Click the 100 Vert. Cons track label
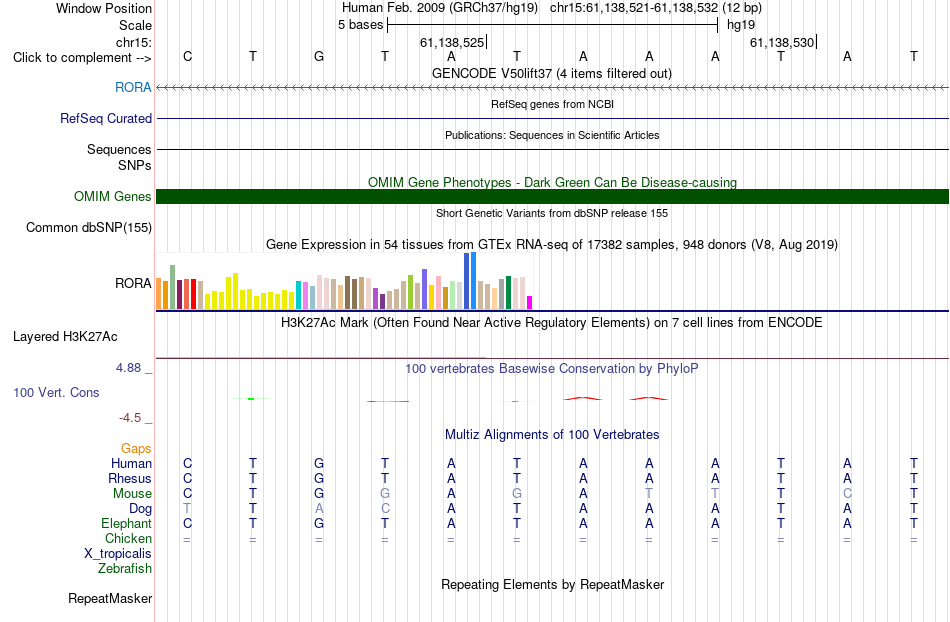This screenshot has width=950, height=622. click(x=56, y=392)
